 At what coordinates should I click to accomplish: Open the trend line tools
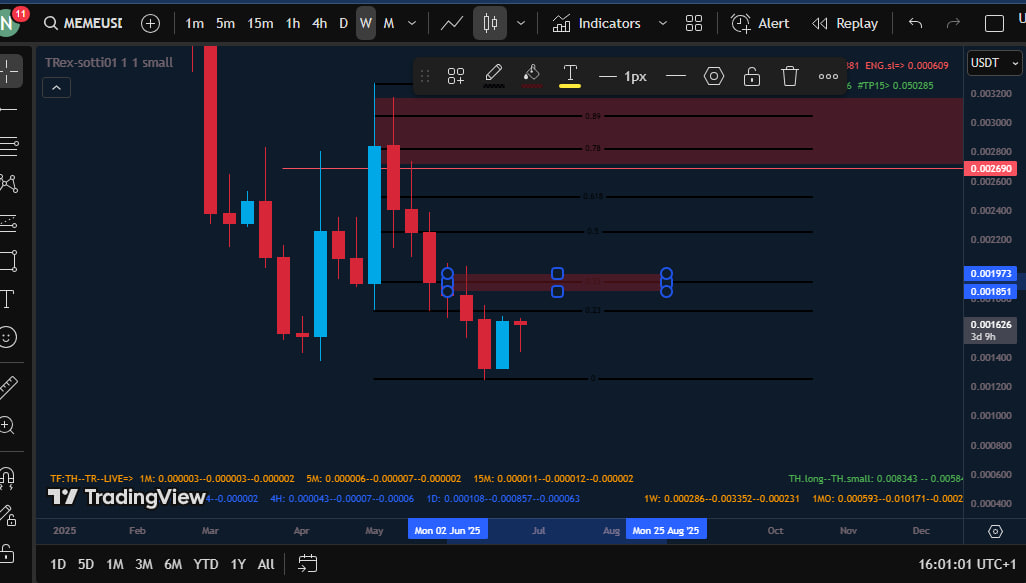tap(9, 109)
